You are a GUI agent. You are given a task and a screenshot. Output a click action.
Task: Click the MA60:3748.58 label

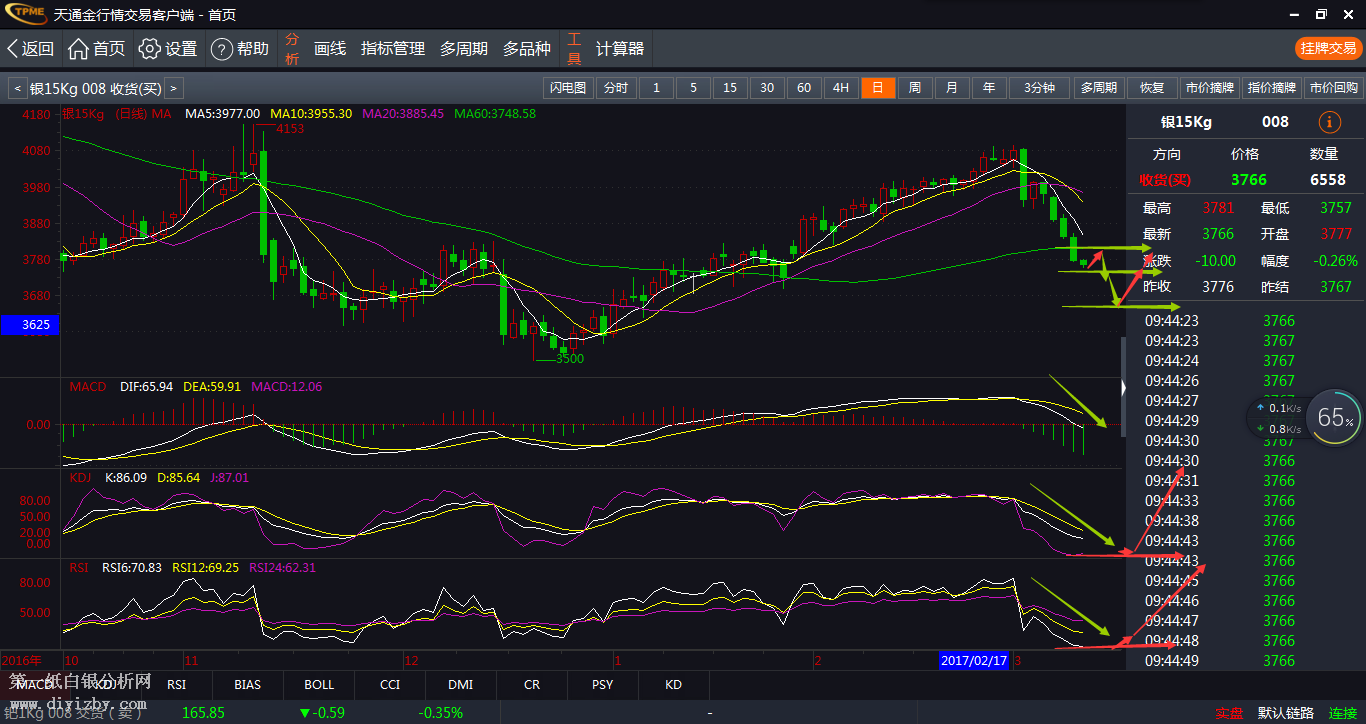[495, 114]
